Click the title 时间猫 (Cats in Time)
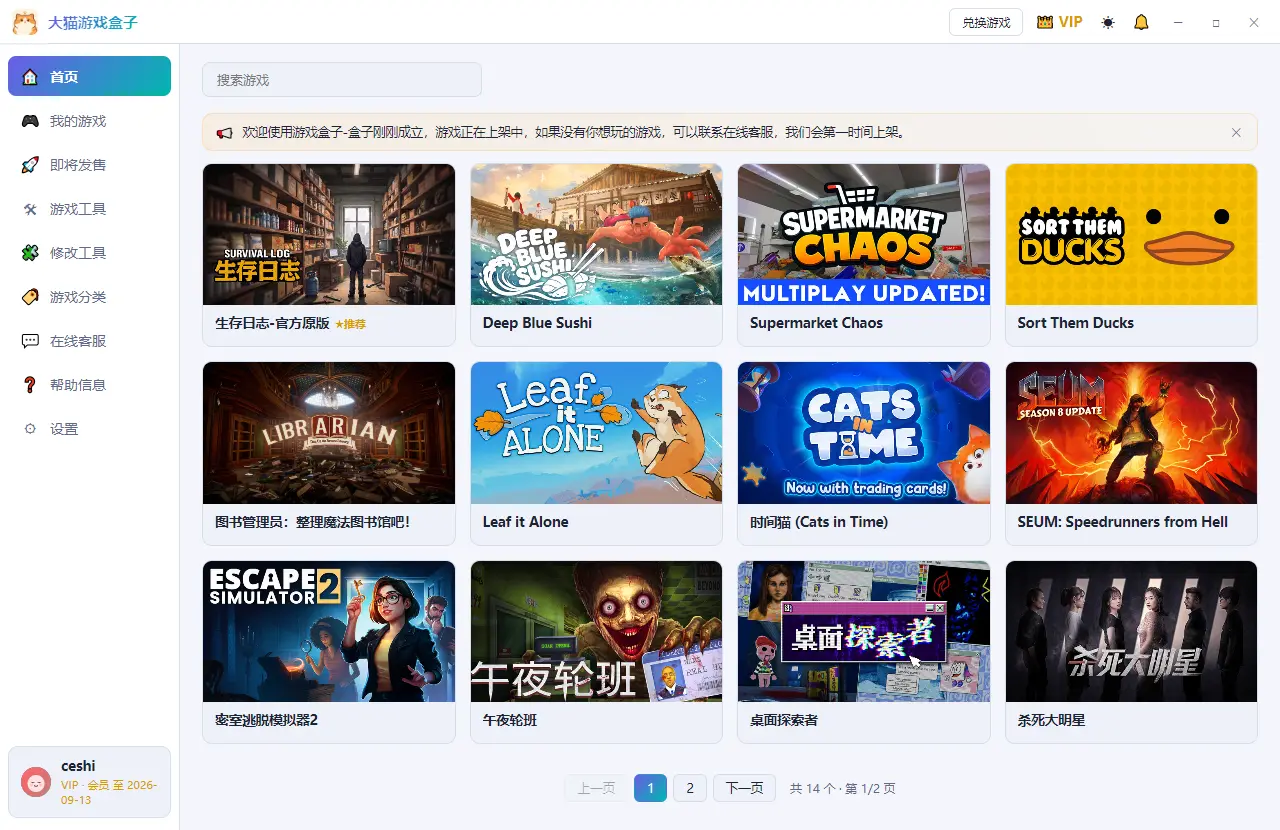 tap(819, 522)
